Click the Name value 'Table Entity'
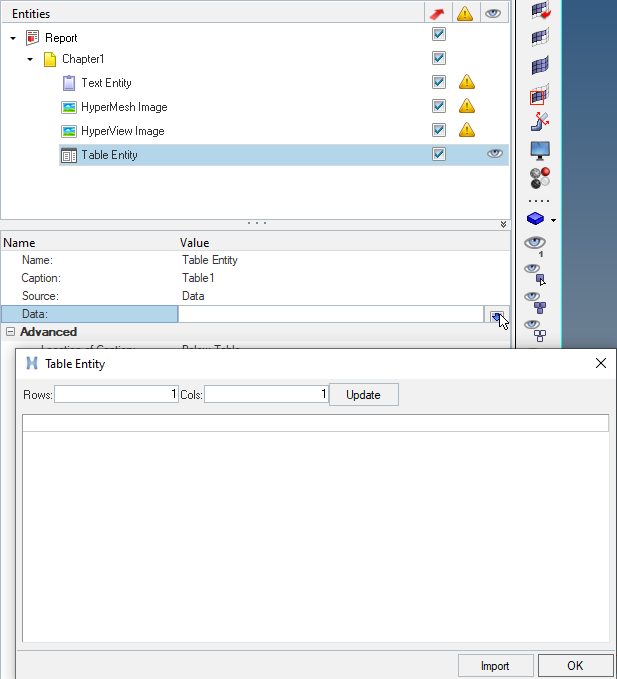617x679 pixels. pos(210,260)
